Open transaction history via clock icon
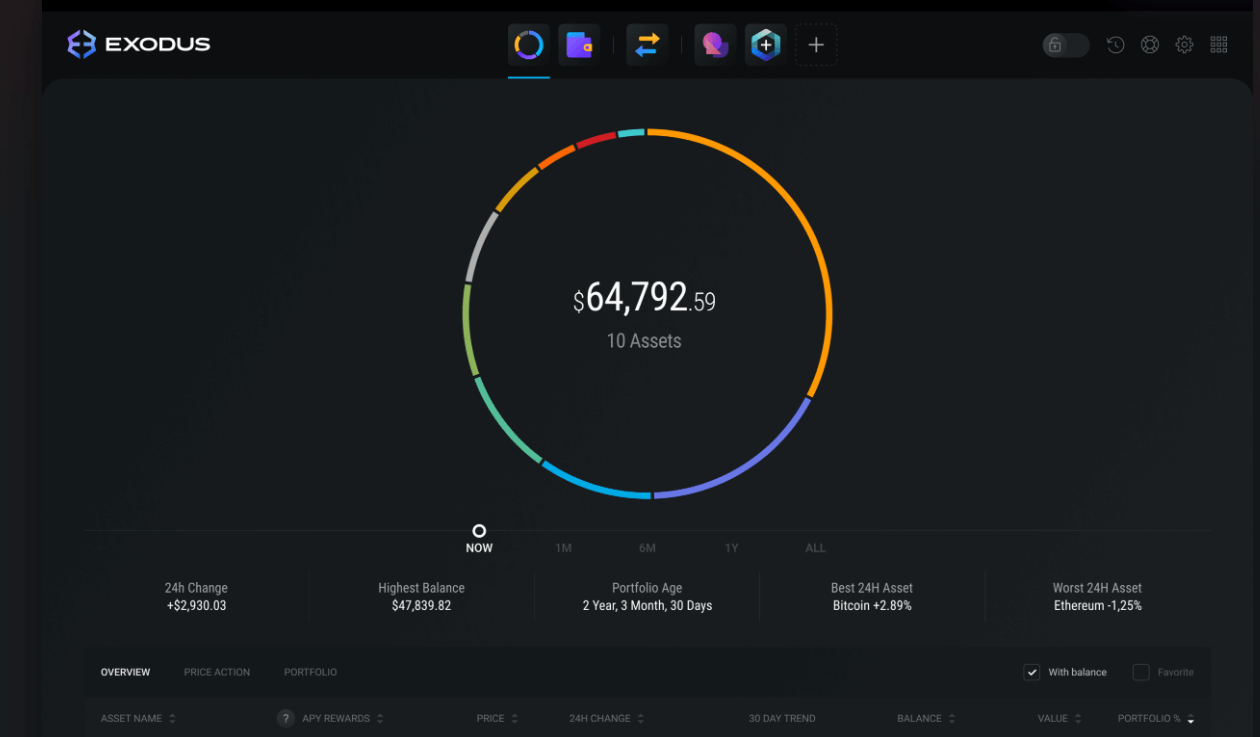 click(x=1115, y=44)
